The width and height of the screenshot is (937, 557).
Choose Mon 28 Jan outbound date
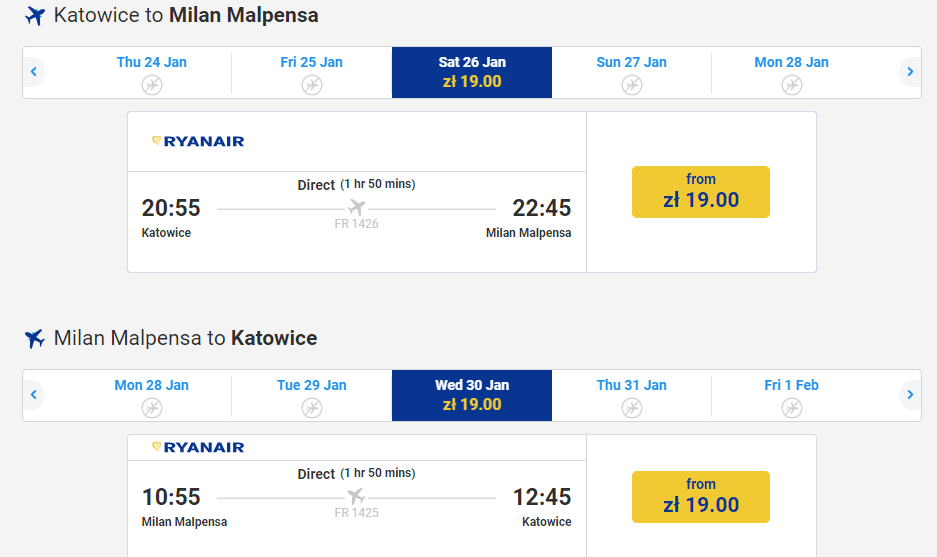click(792, 62)
